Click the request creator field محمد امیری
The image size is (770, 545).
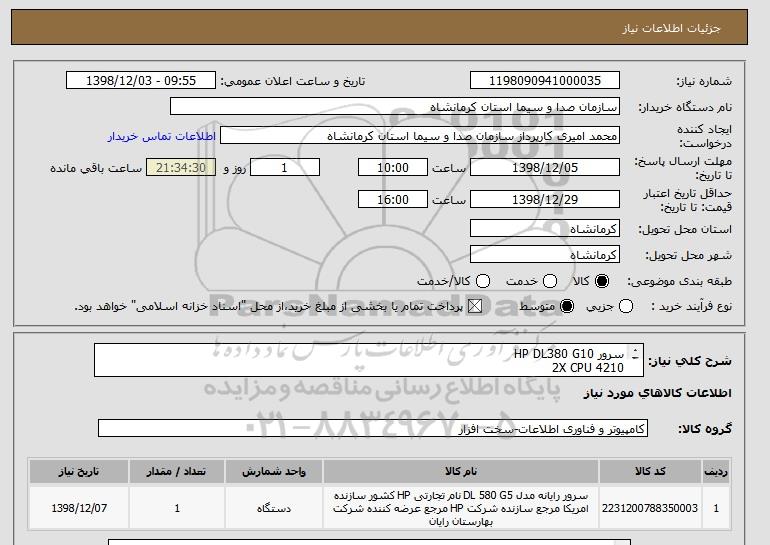(x=420, y=136)
